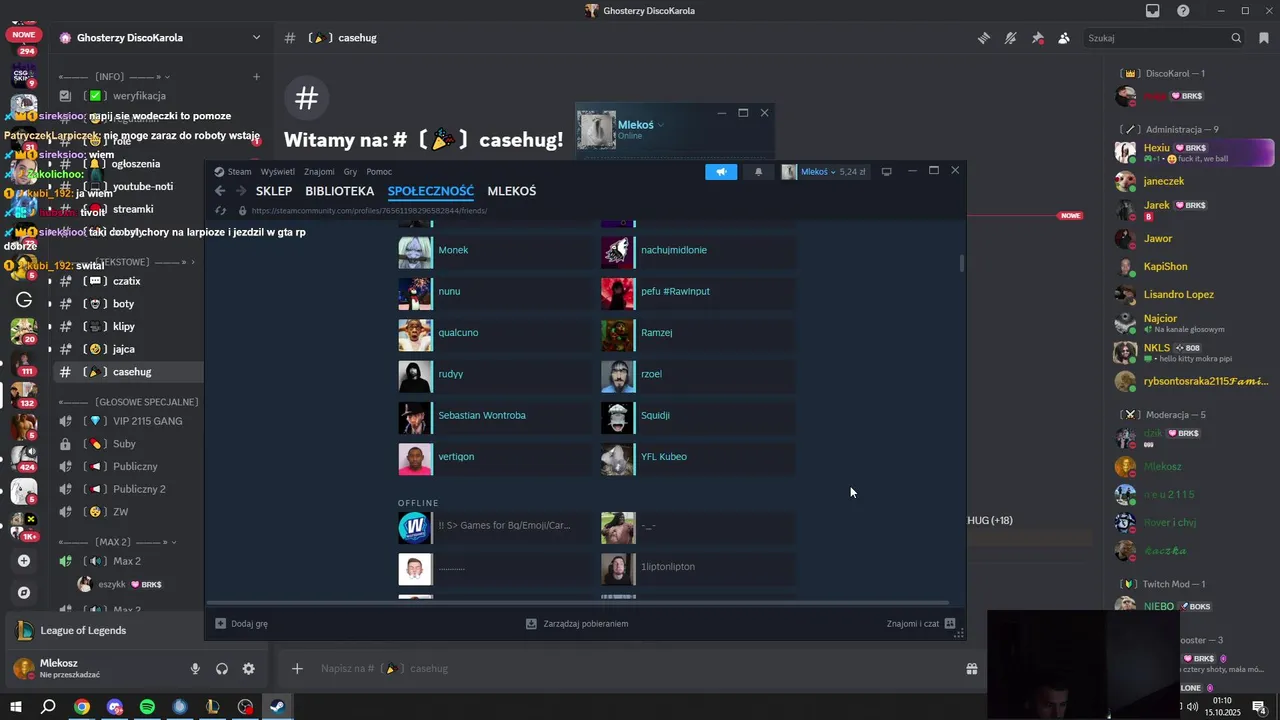Collapse the MAX 2 category

coord(117,542)
